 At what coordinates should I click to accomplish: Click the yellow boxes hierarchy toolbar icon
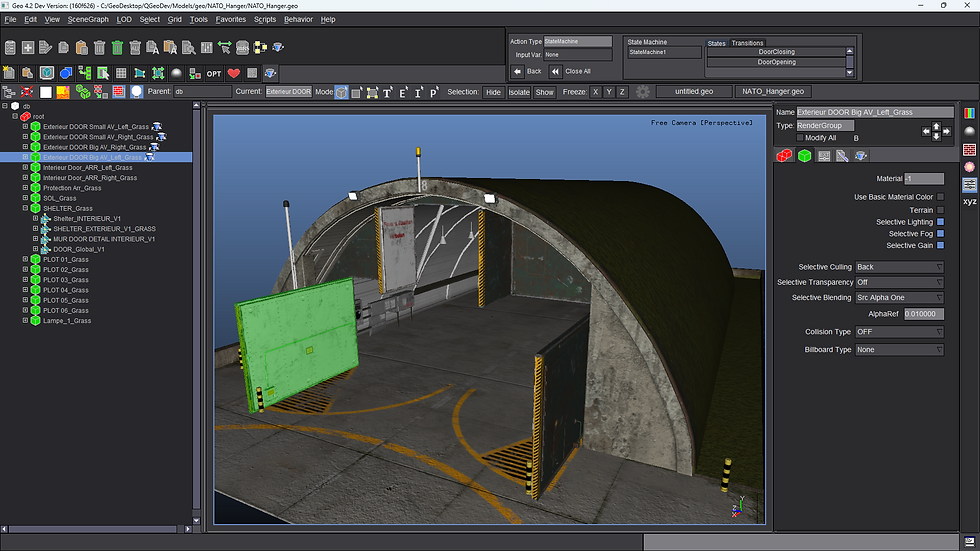260,47
